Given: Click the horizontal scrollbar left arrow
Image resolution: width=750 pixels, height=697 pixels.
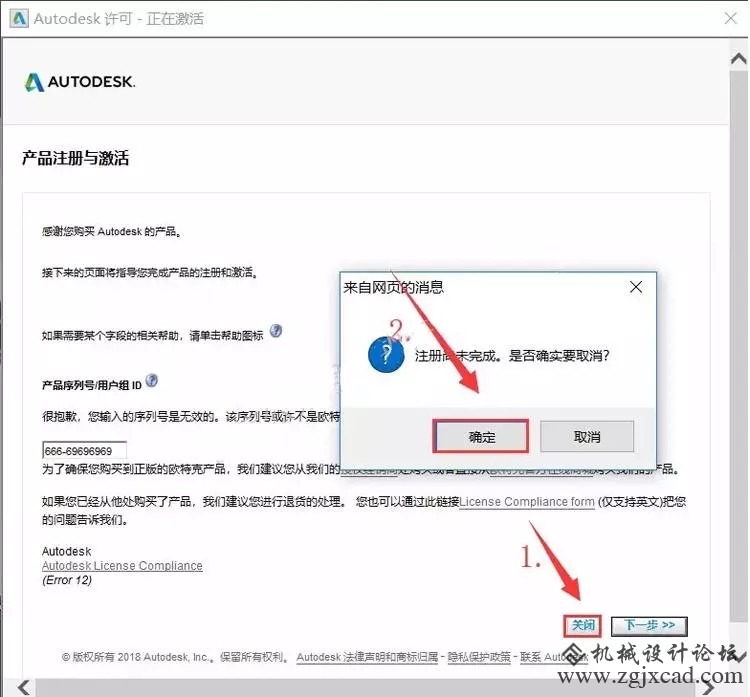Looking at the screenshot, I should tap(23, 687).
